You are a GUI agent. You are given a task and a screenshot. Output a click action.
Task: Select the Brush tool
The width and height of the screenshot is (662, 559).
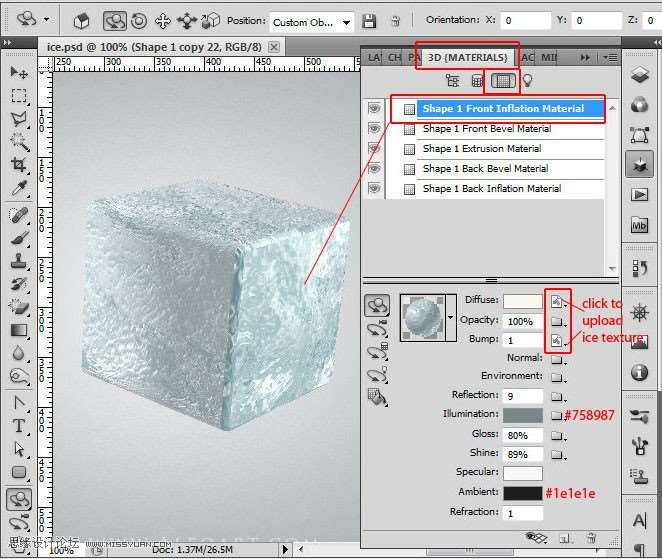(x=18, y=238)
